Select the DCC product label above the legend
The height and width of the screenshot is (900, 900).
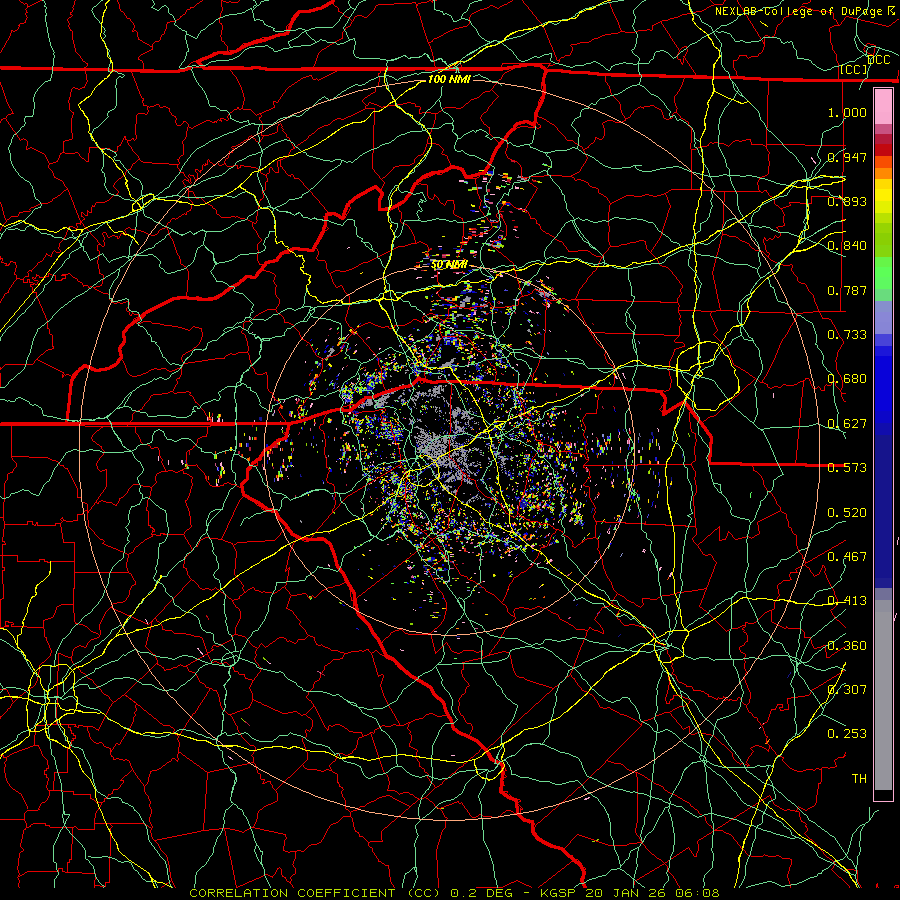[x=878, y=60]
